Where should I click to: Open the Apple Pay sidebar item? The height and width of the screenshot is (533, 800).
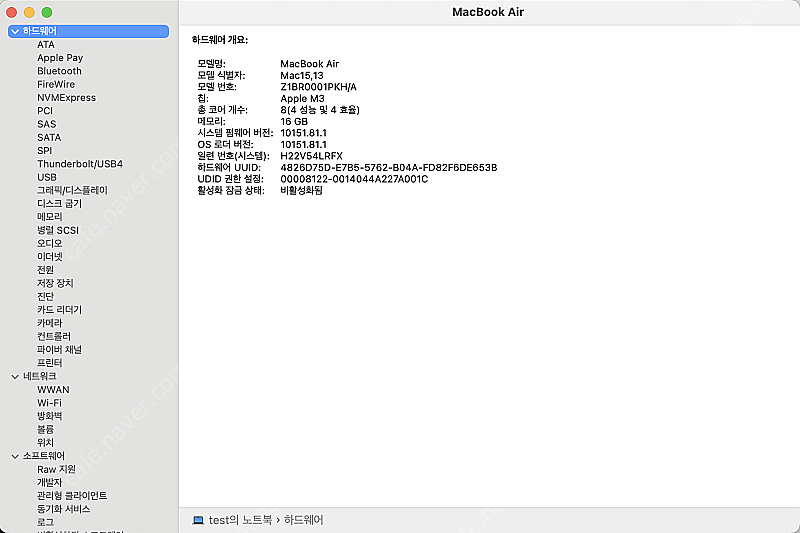click(60, 58)
